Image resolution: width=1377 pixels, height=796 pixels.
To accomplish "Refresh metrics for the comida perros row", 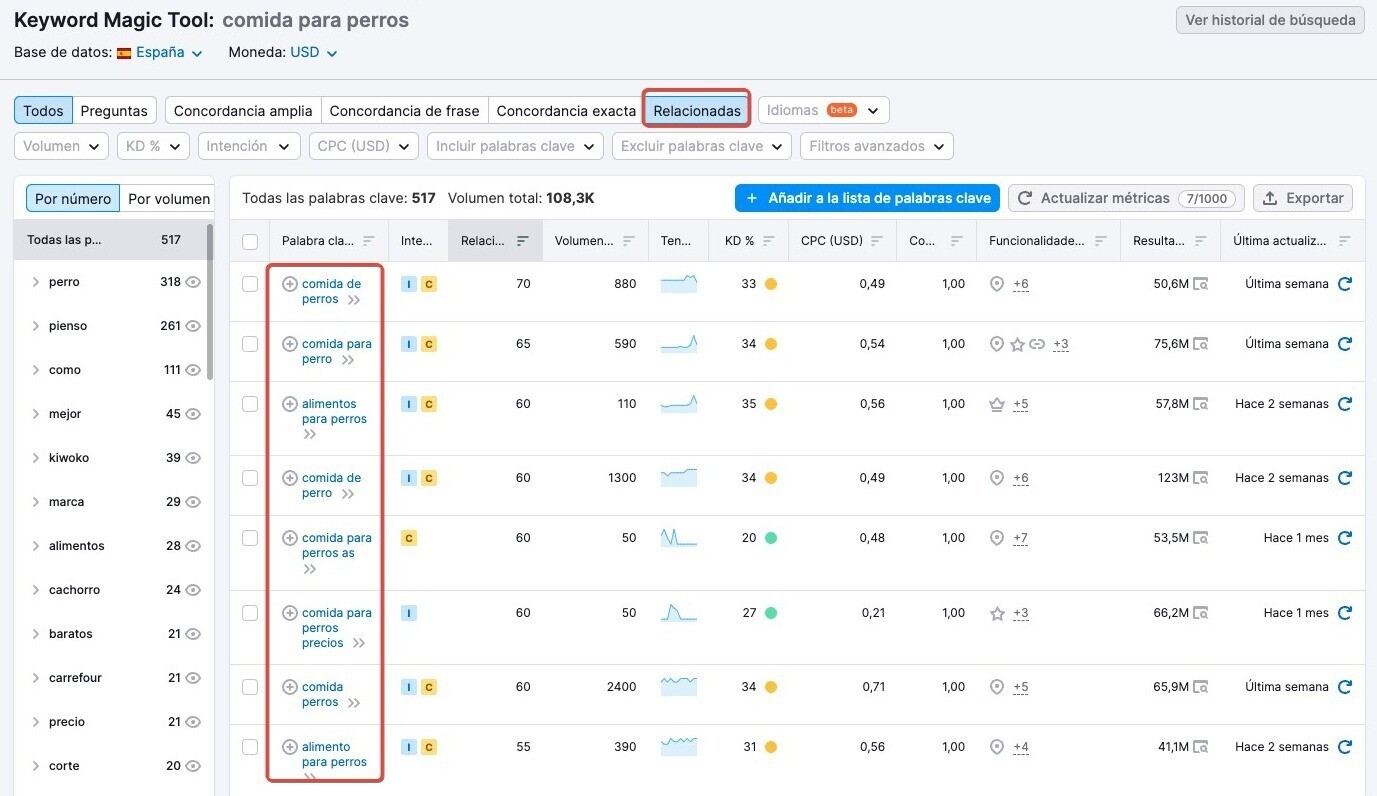I will coord(1345,687).
